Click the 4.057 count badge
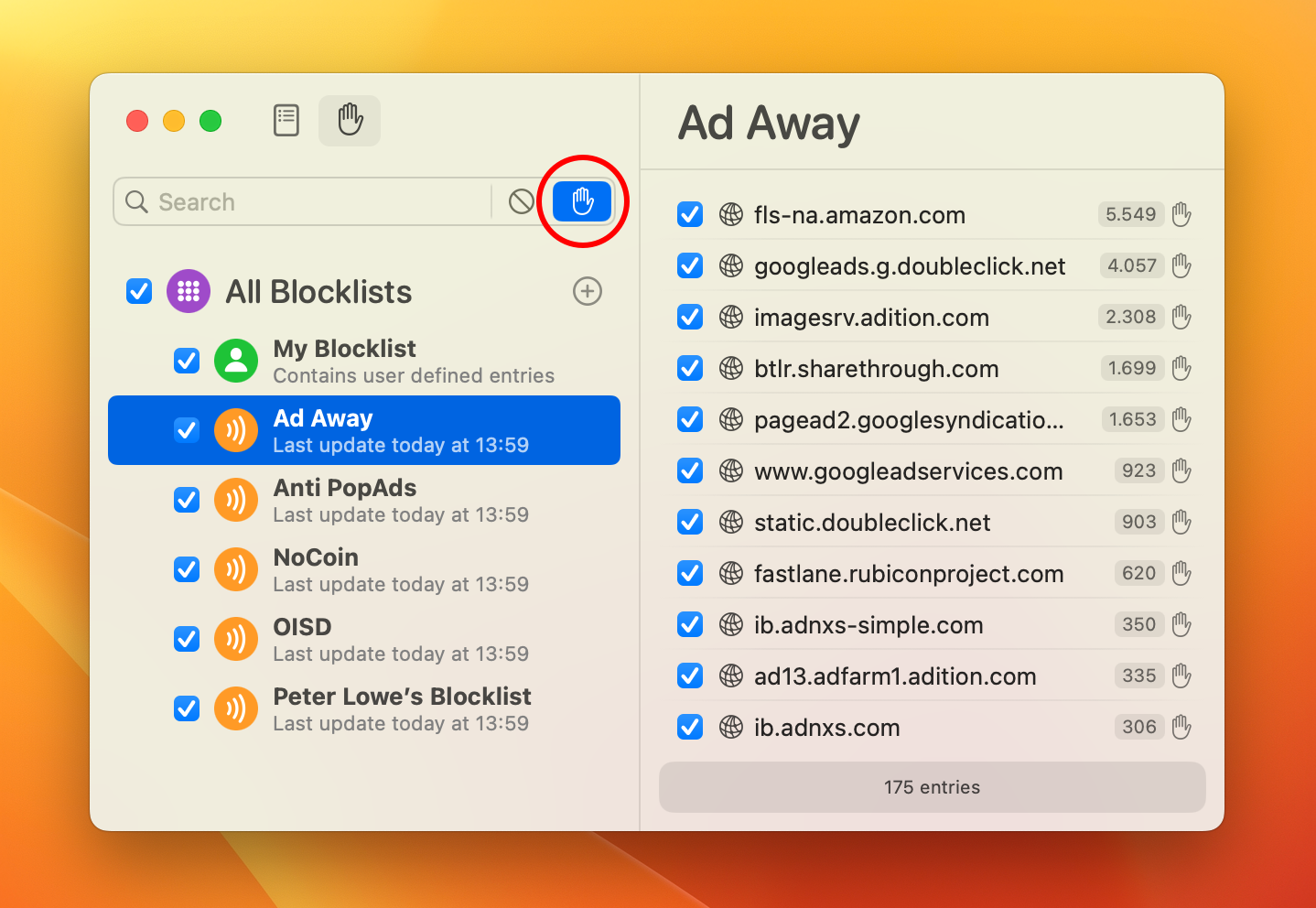This screenshot has height=908, width=1316. point(1132,265)
